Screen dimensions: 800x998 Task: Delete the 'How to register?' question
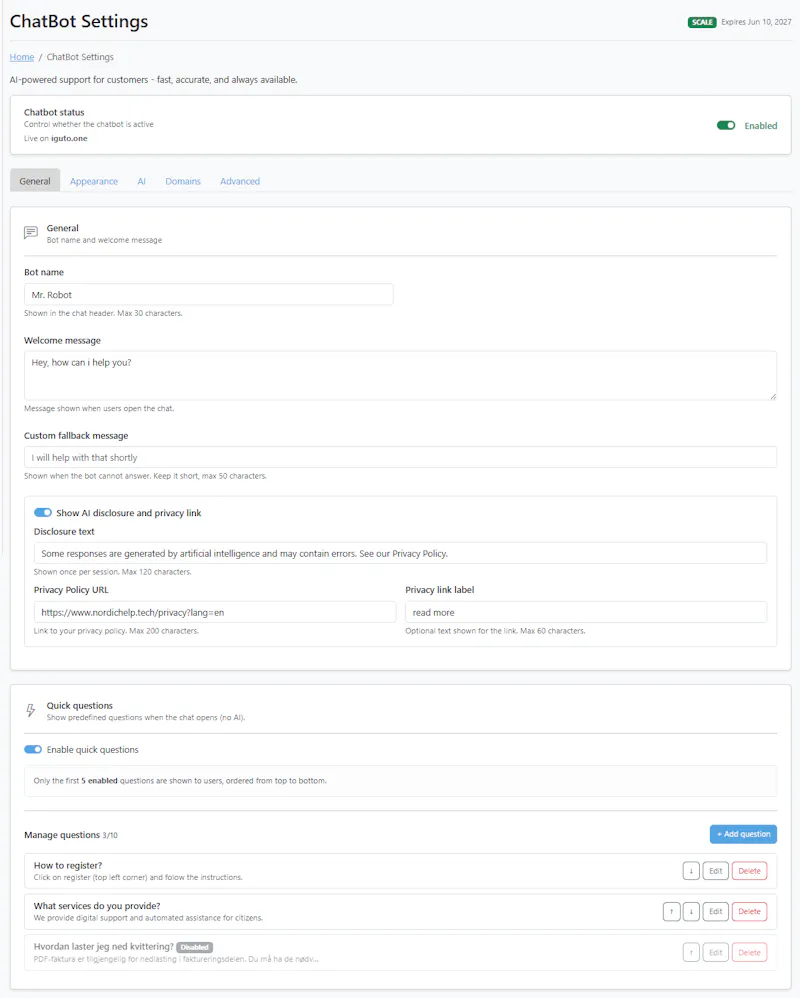click(x=749, y=871)
